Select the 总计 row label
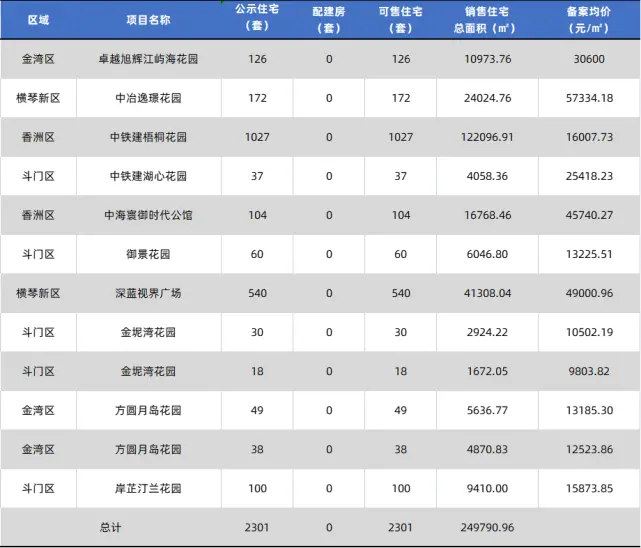641x548 pixels. pyautogui.click(x=110, y=527)
